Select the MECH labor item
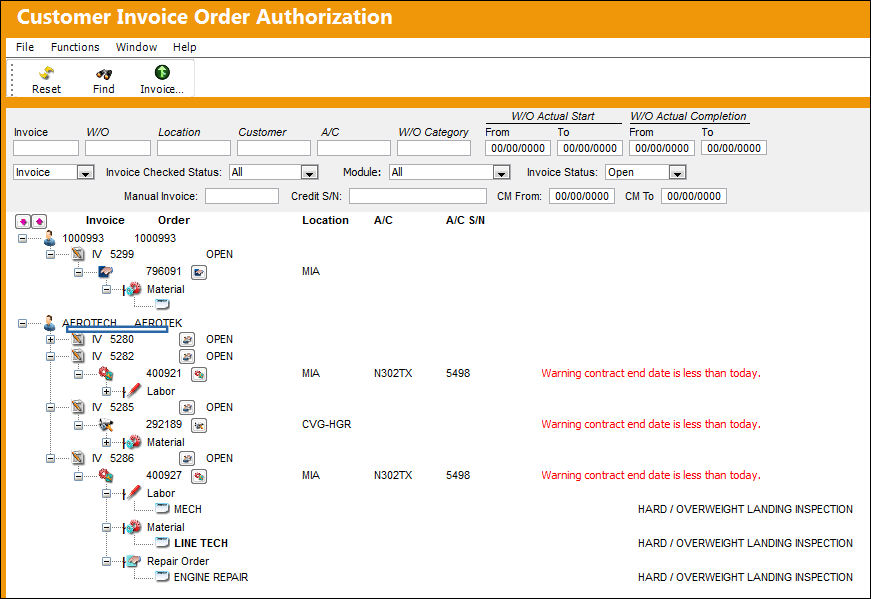The height and width of the screenshot is (599, 871). coord(188,510)
